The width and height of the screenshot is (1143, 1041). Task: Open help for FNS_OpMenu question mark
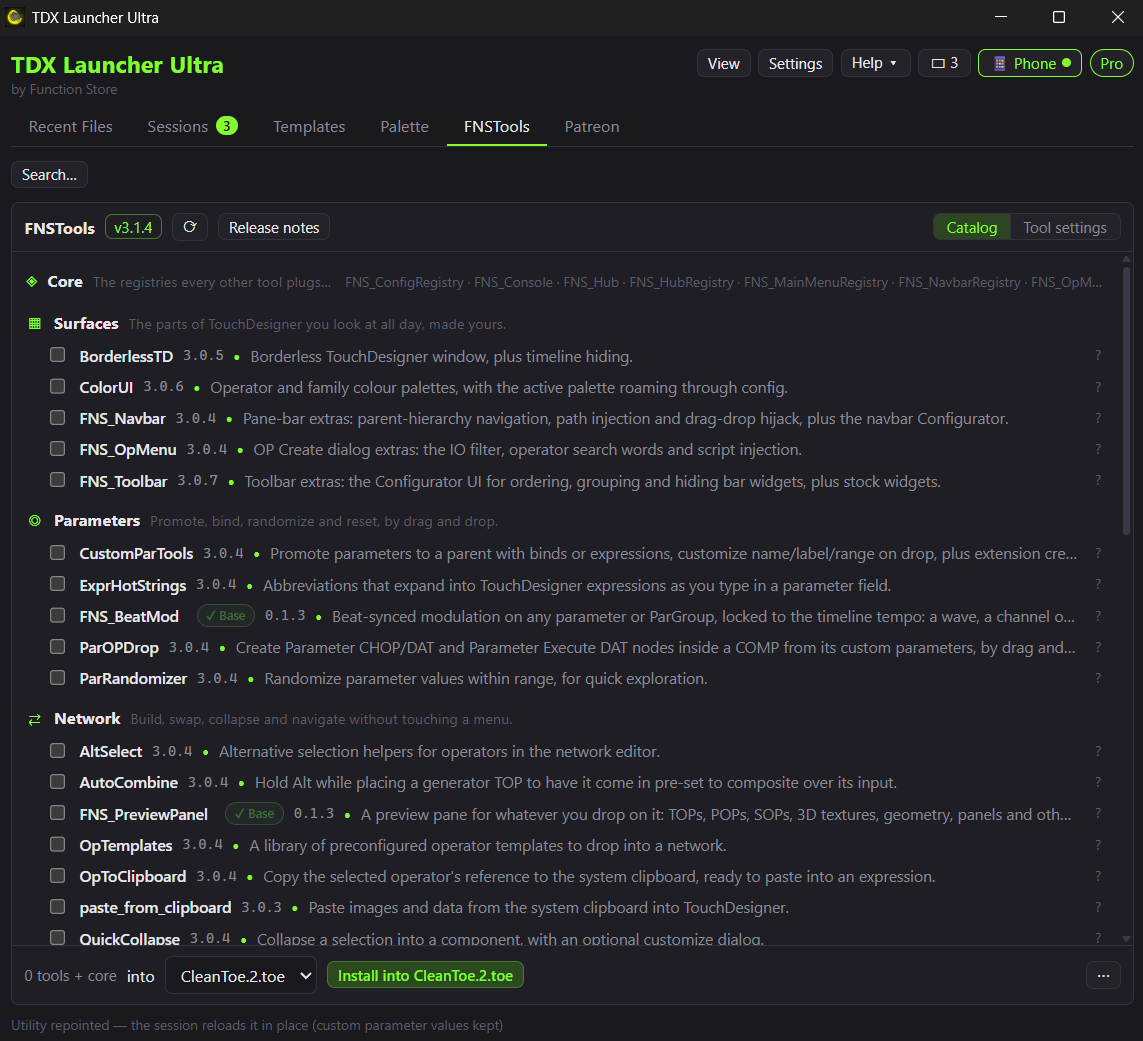1098,449
